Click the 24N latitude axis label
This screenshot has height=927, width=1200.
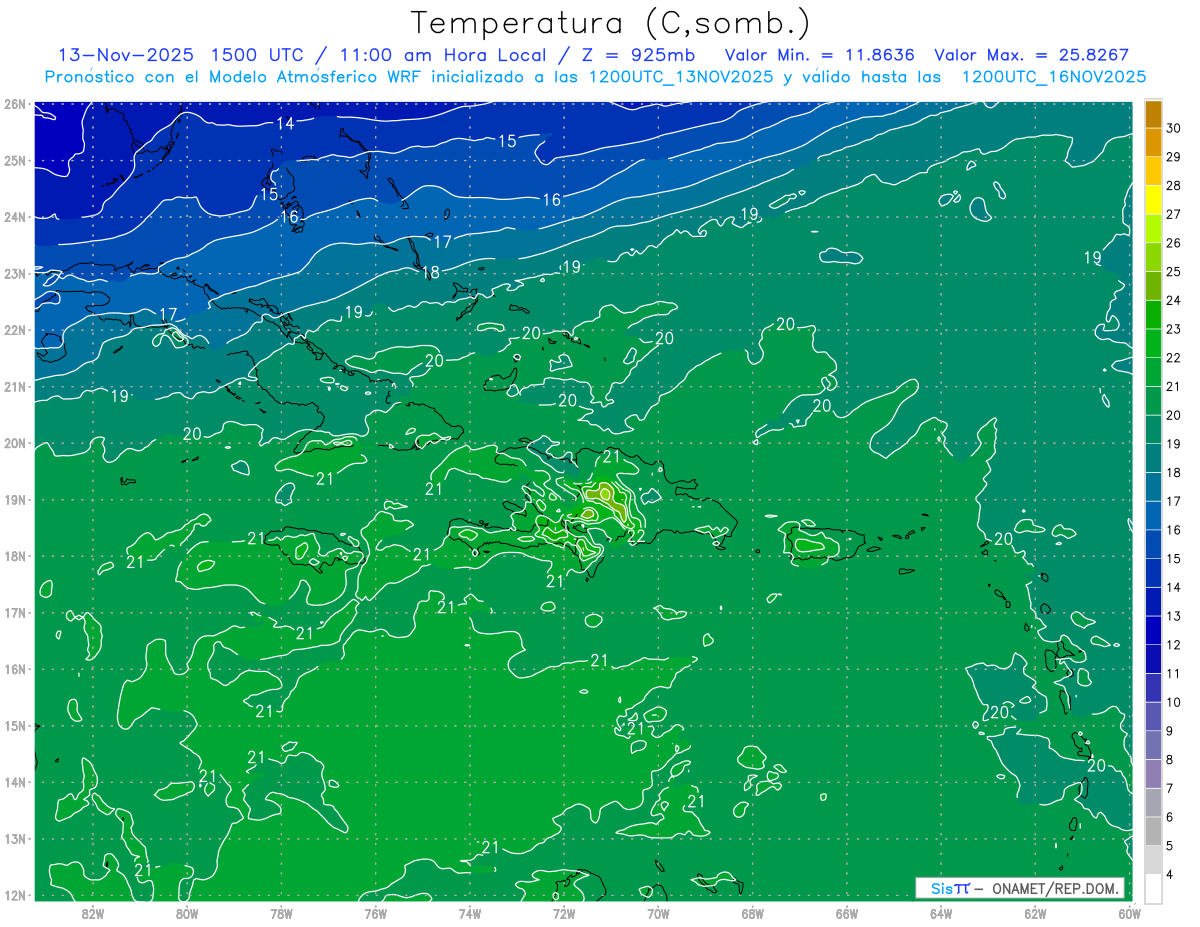pyautogui.click(x=15, y=217)
